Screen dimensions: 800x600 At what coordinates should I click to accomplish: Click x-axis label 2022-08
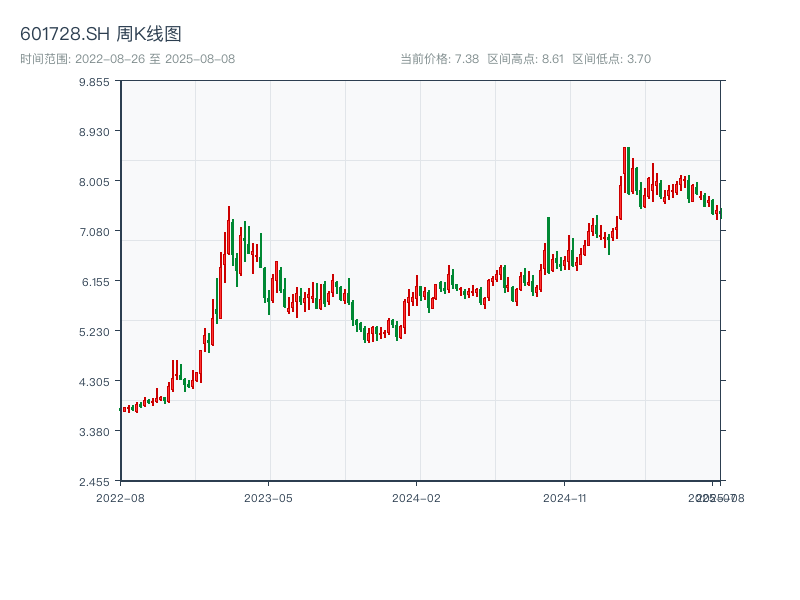pyautogui.click(x=120, y=498)
